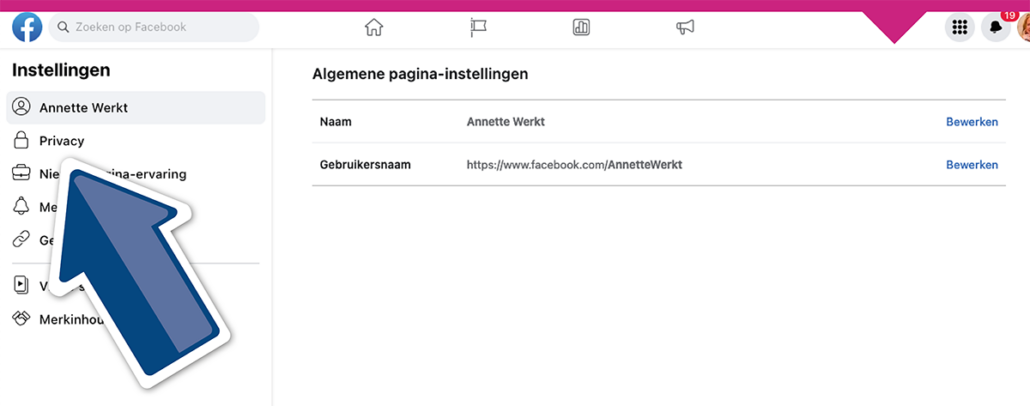Click 'Bewerken' for the Naam row
The image size is (1030, 406).
tap(971, 122)
